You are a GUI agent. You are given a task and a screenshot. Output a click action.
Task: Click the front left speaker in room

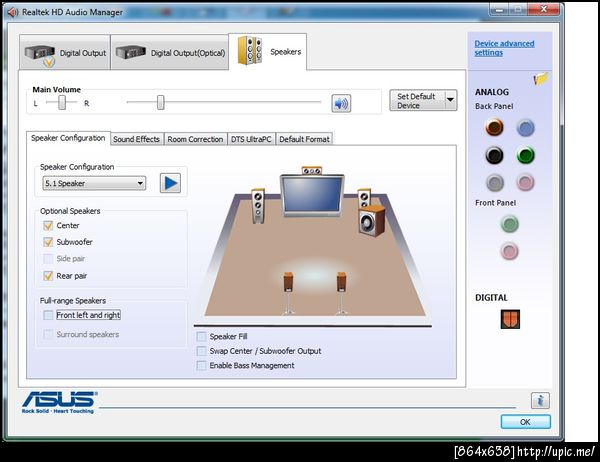pyautogui.click(x=258, y=206)
